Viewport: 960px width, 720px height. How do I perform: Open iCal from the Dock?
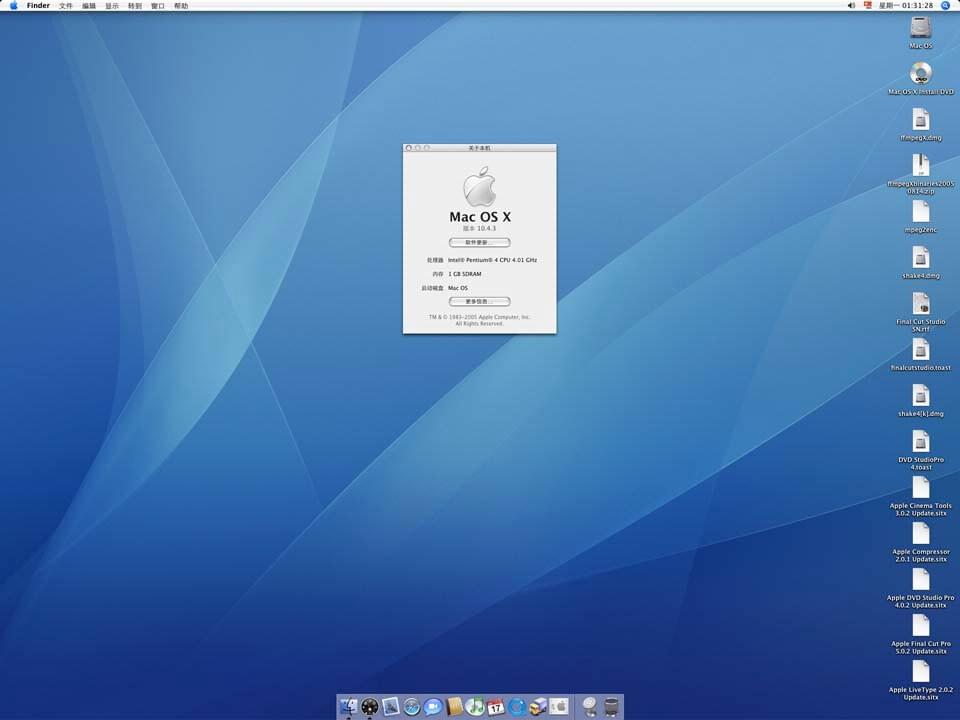click(x=496, y=707)
